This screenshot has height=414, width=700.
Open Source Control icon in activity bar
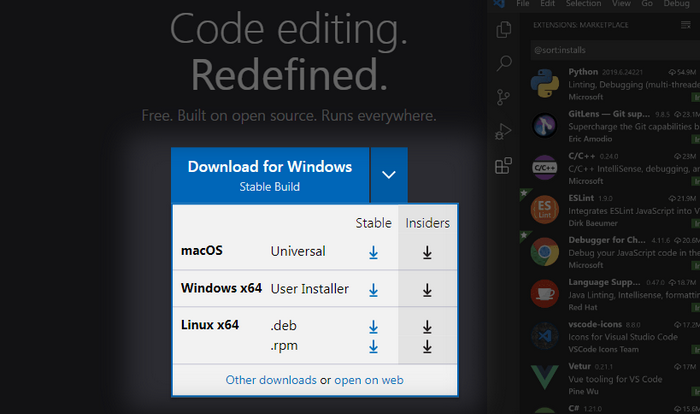point(504,97)
